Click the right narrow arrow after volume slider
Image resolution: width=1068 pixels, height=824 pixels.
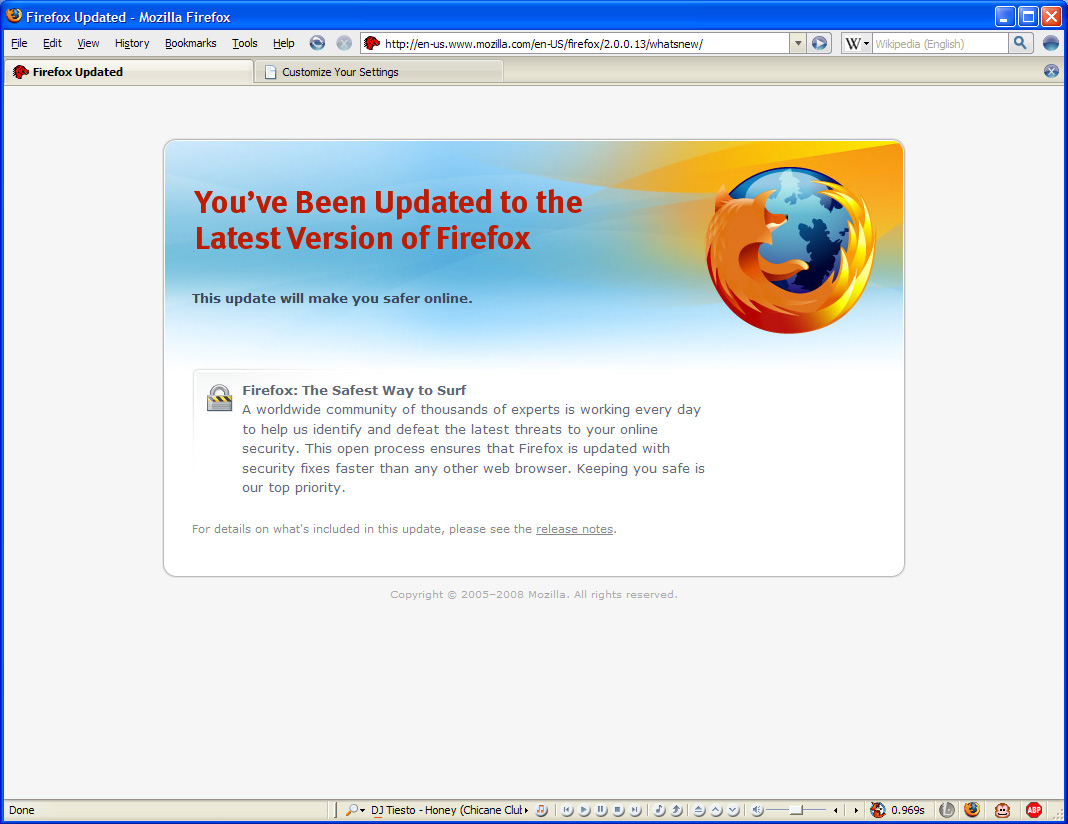pyautogui.click(x=856, y=810)
